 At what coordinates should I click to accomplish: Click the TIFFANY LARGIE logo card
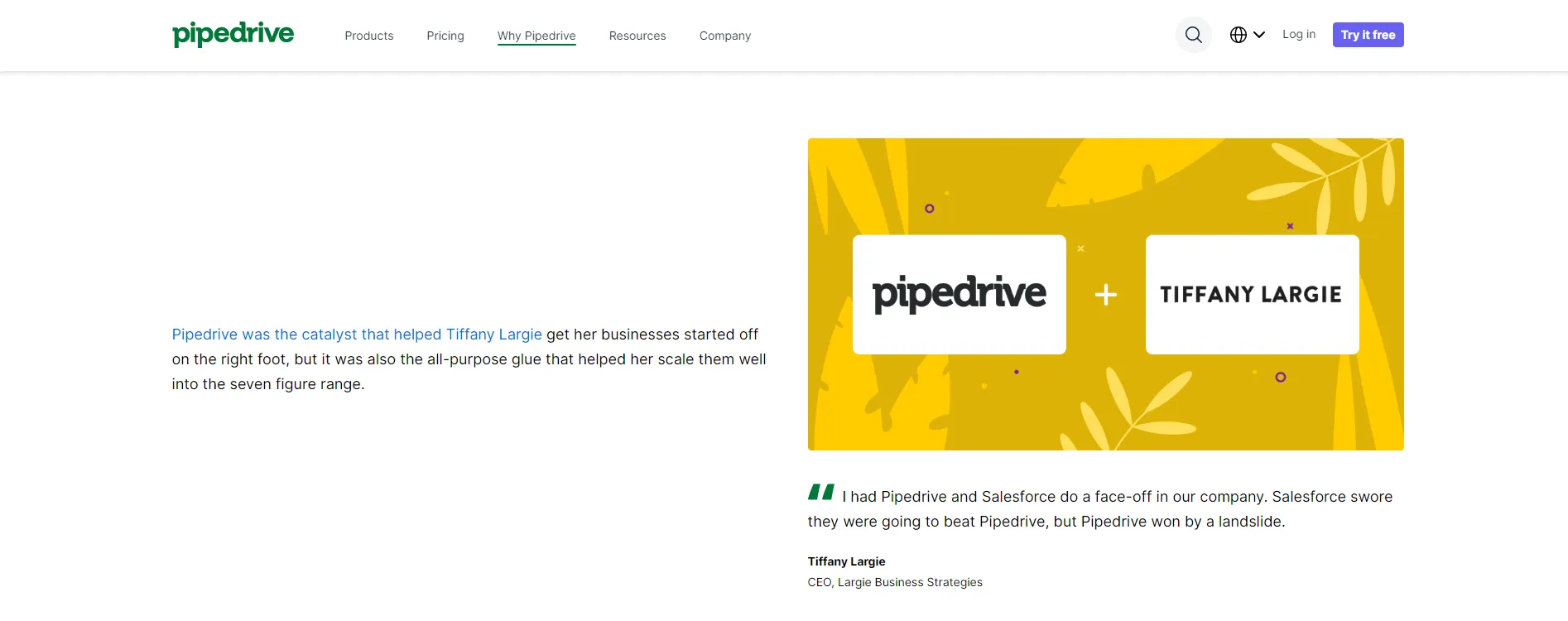pos(1251,295)
